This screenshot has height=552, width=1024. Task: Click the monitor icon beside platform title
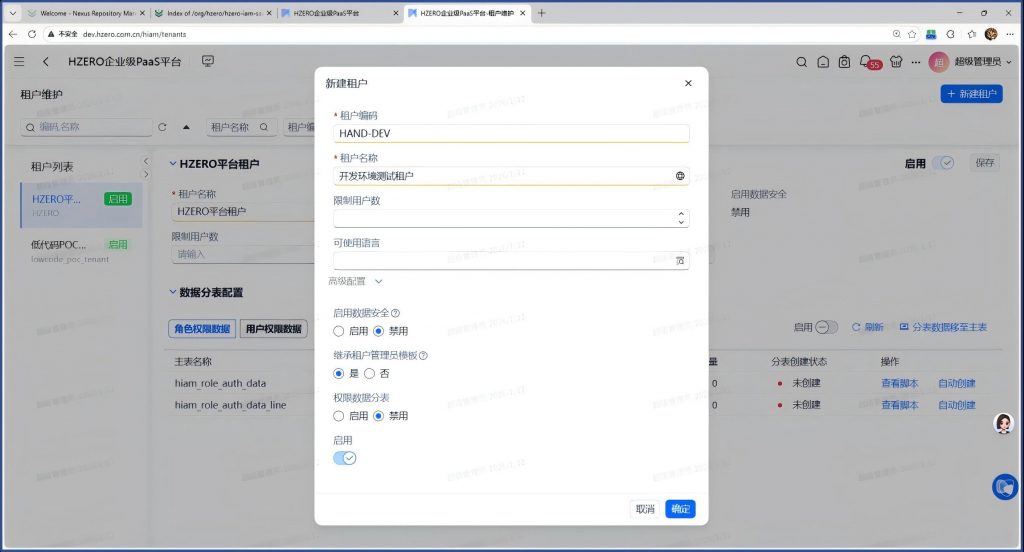[208, 62]
